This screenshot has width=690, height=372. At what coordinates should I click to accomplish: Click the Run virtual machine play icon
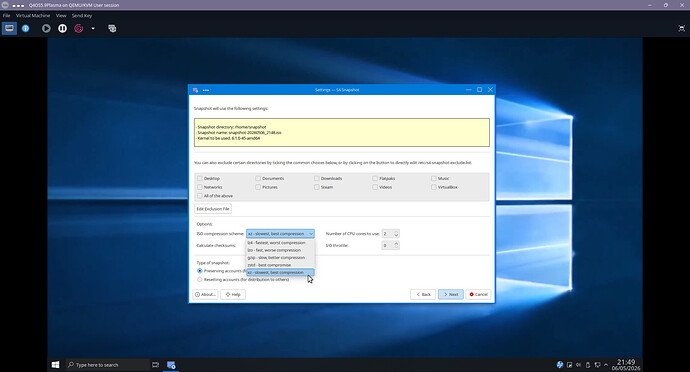point(46,29)
